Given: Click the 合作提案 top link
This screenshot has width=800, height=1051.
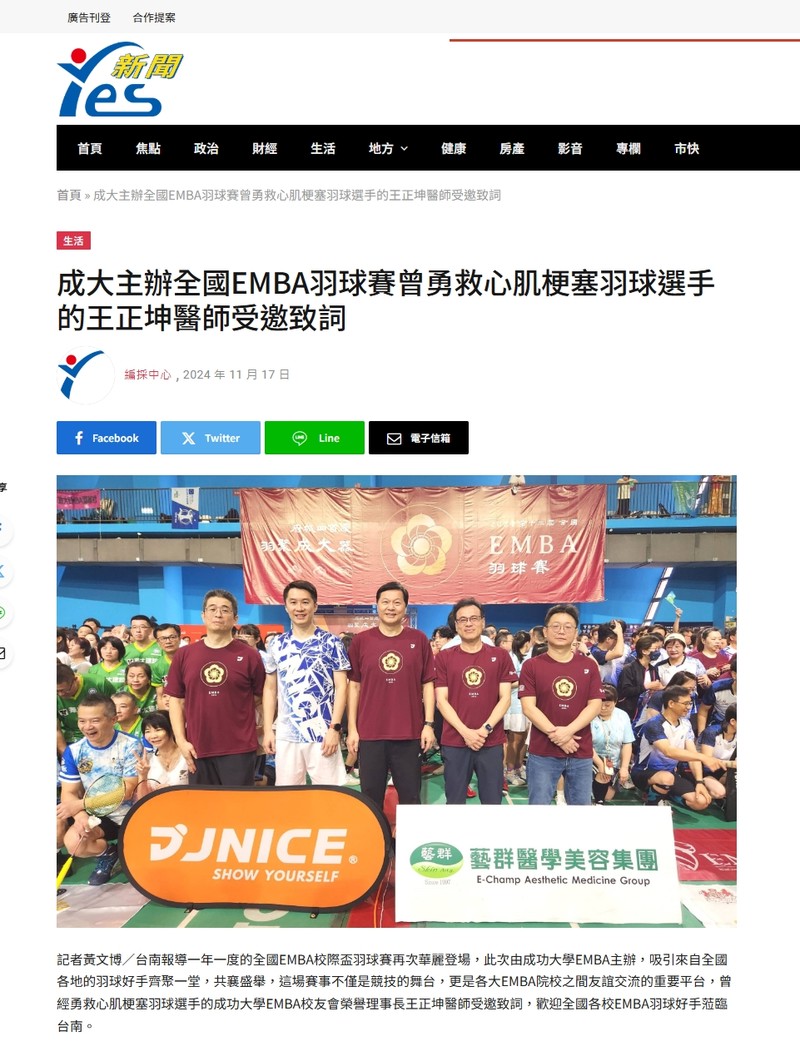Looking at the screenshot, I should tap(154, 17).
